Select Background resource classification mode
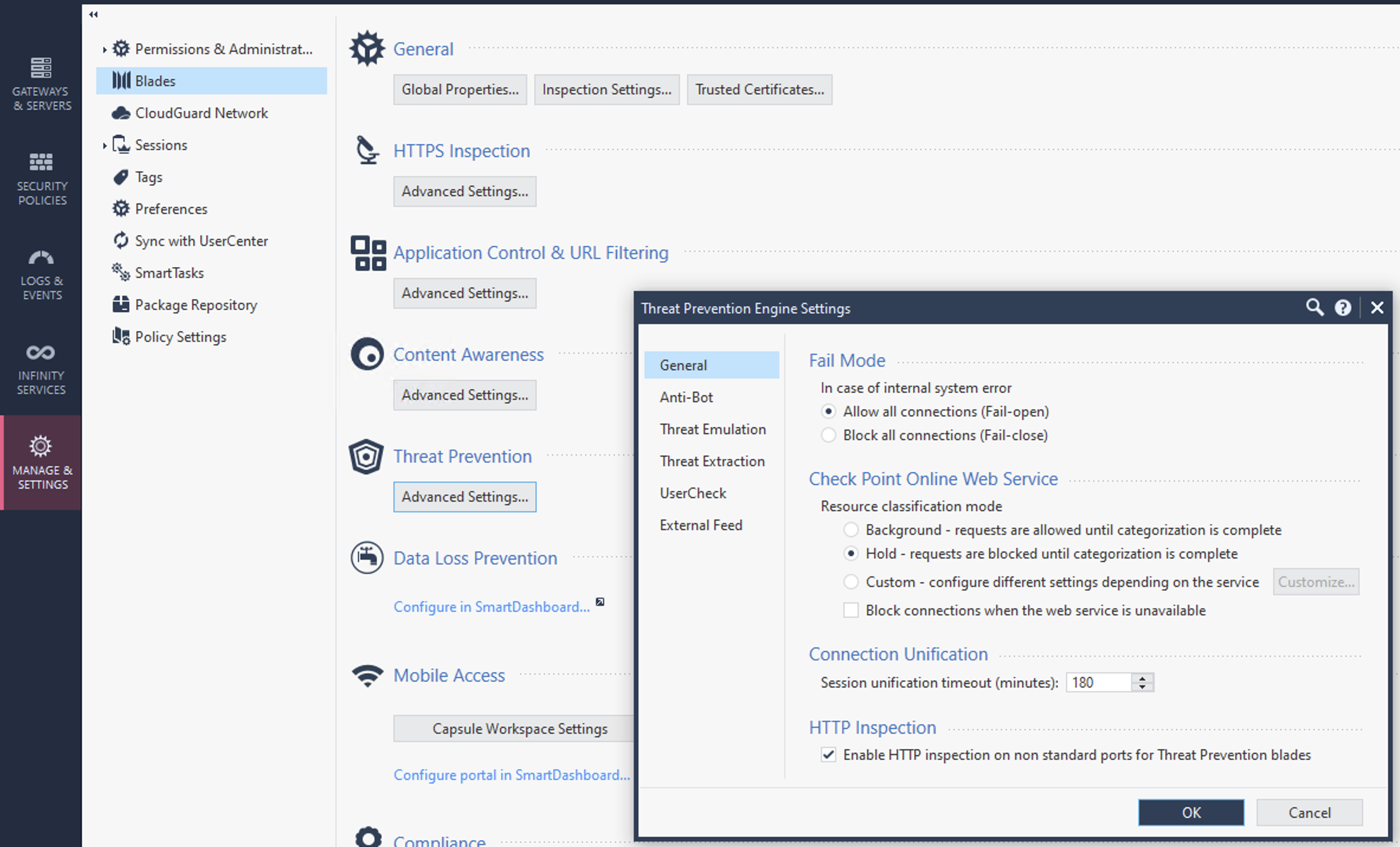 tap(851, 530)
